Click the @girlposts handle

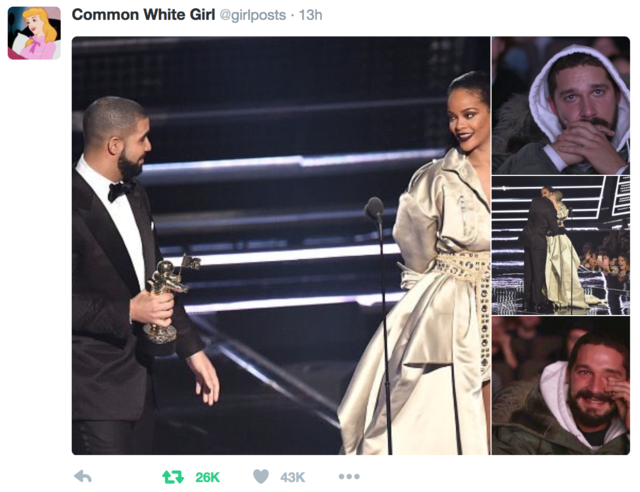tap(253, 16)
